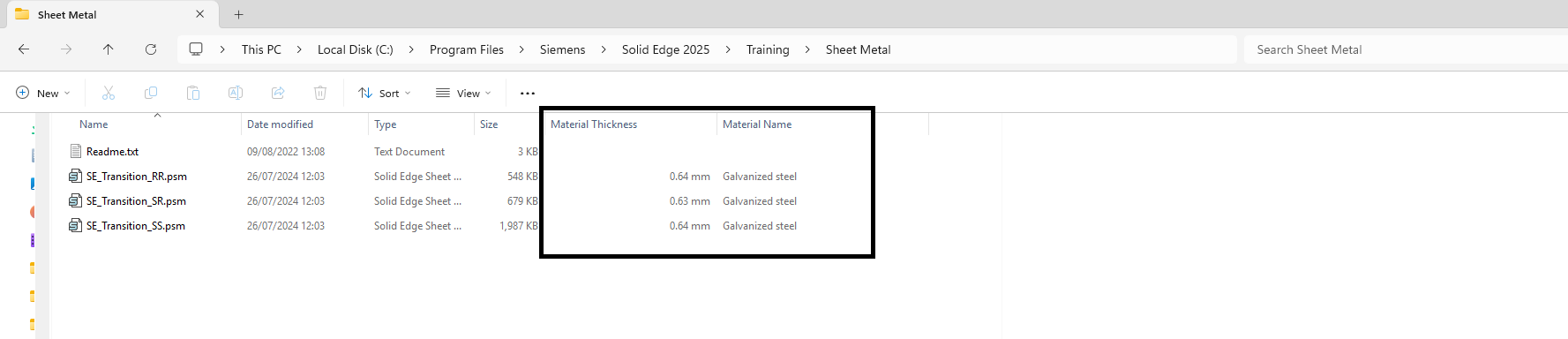Navigate to Siemens breadcrumb
This screenshot has height=339, width=1568.
[x=563, y=49]
